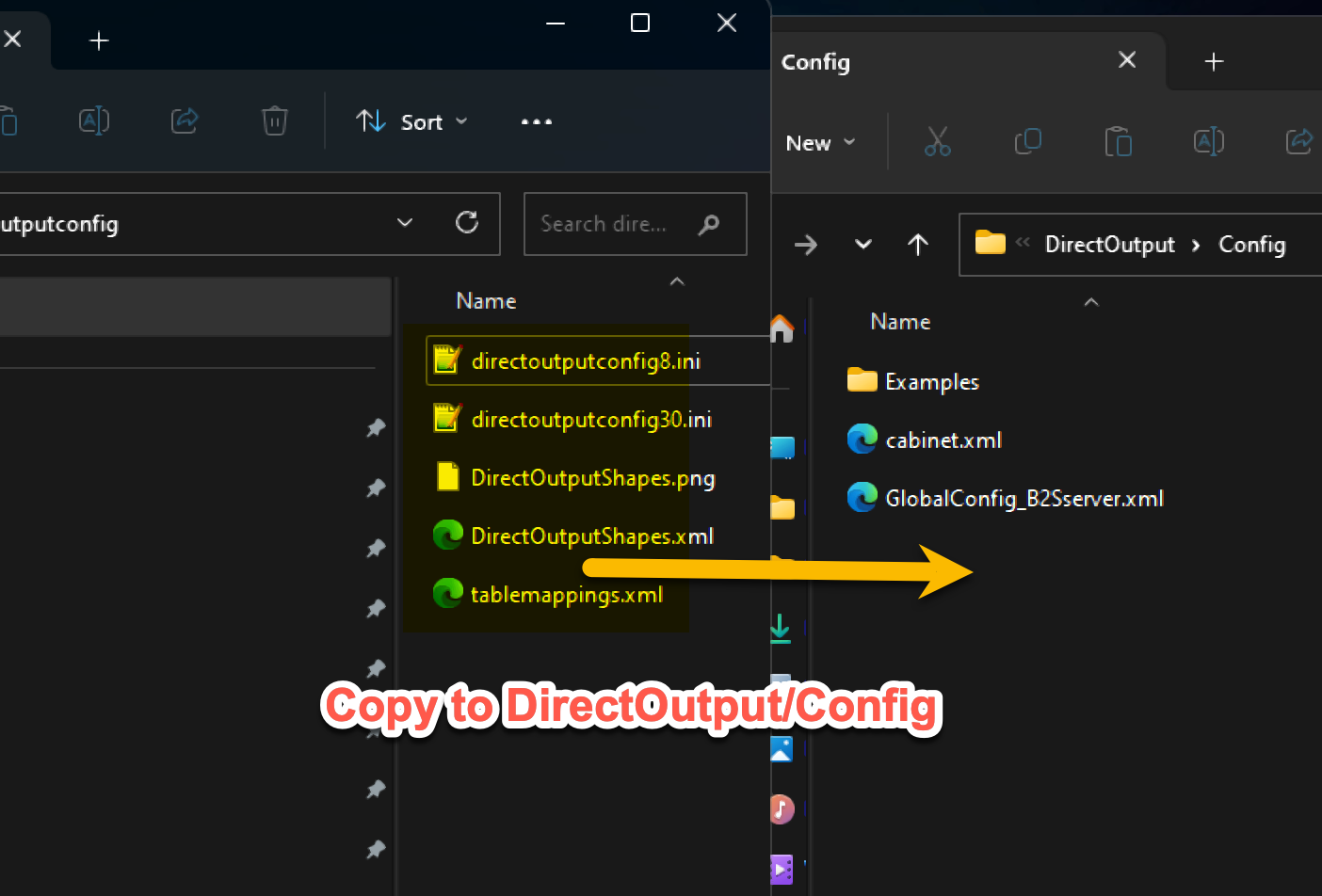Click the Paste icon in the Config window
The width and height of the screenshot is (1322, 896).
coord(1119,142)
